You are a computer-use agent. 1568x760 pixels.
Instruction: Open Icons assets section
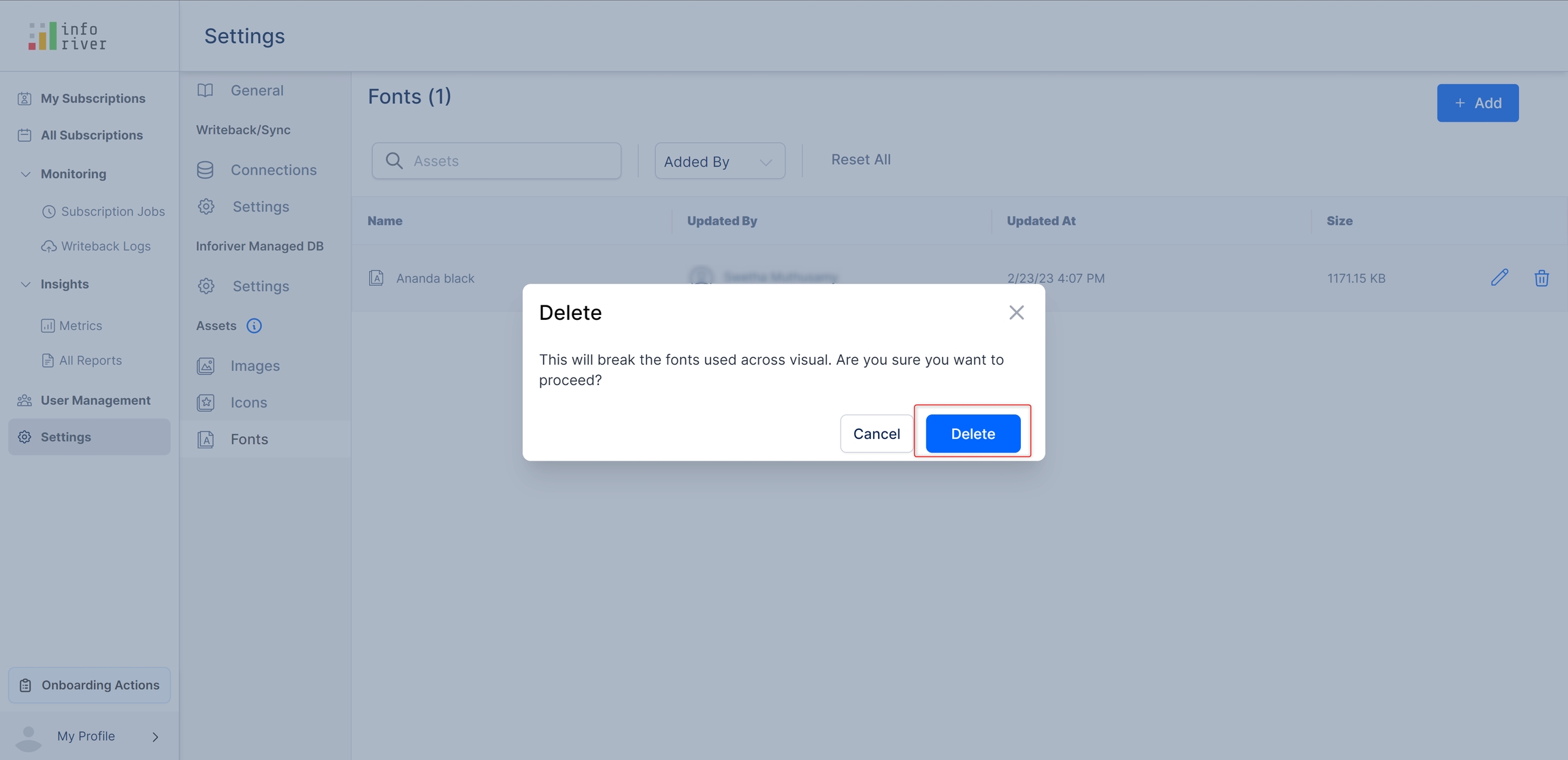[248, 403]
